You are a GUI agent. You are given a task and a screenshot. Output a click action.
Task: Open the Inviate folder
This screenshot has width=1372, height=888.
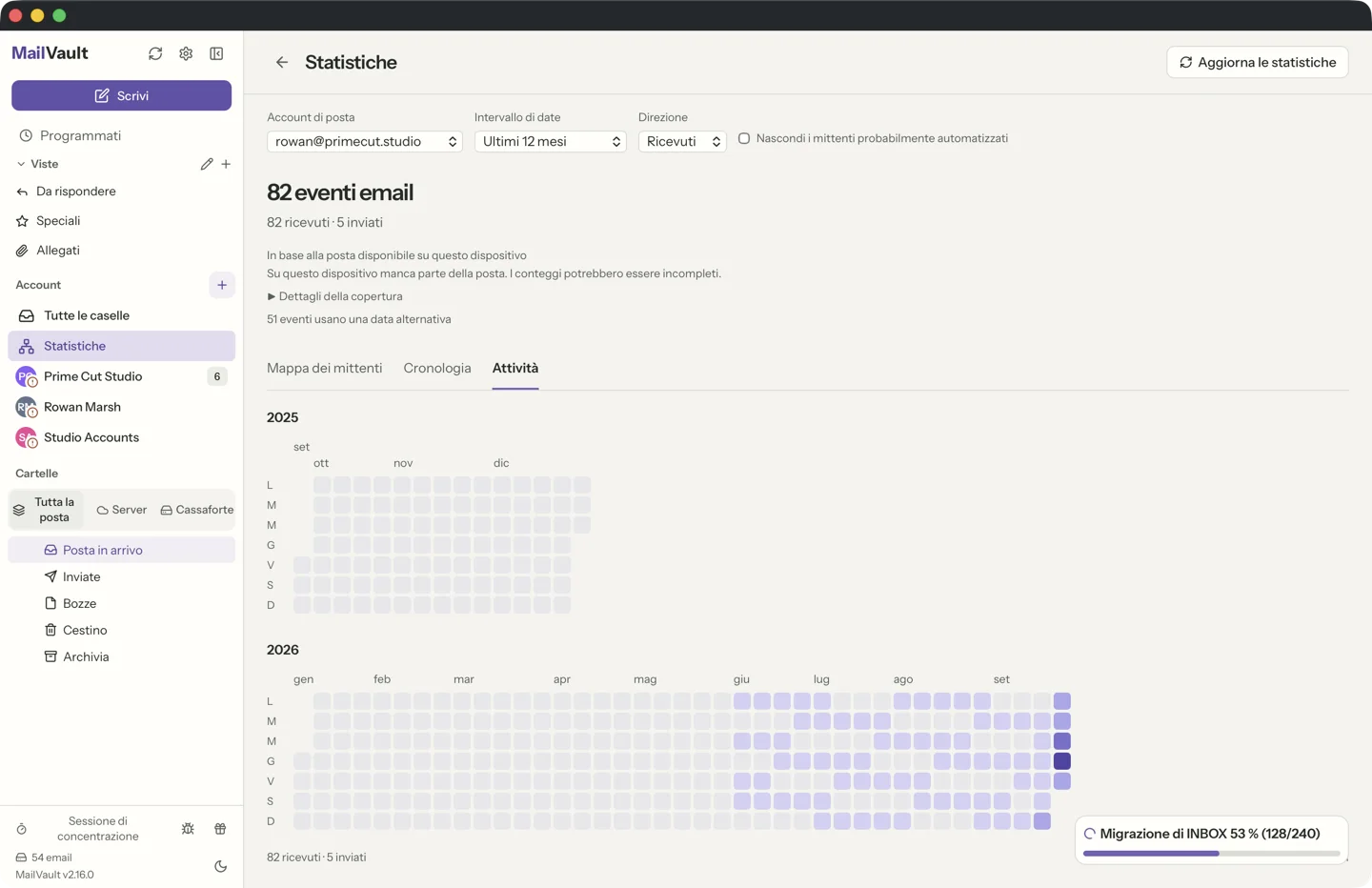(x=121, y=576)
